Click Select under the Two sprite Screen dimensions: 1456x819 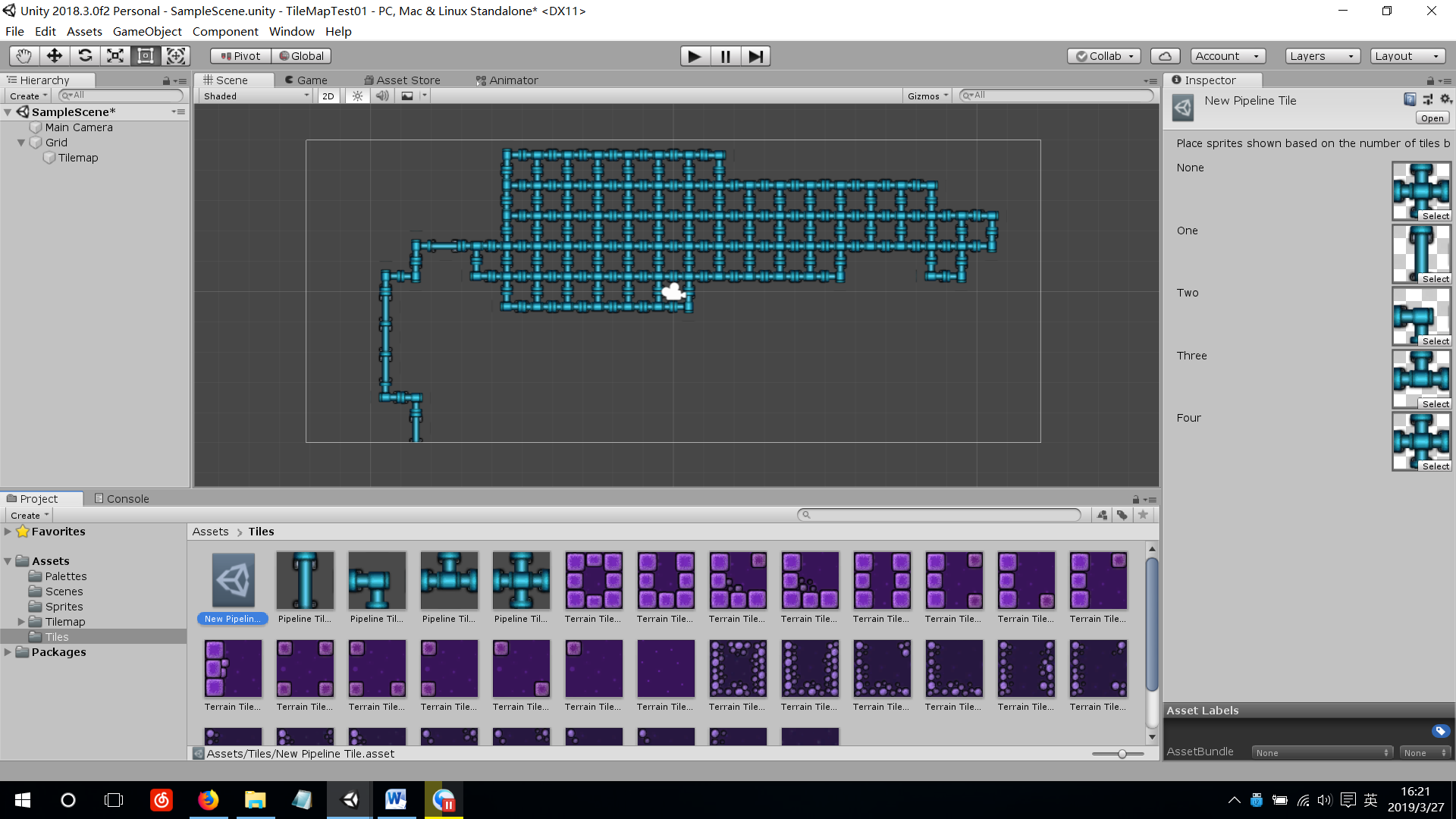pyautogui.click(x=1435, y=341)
